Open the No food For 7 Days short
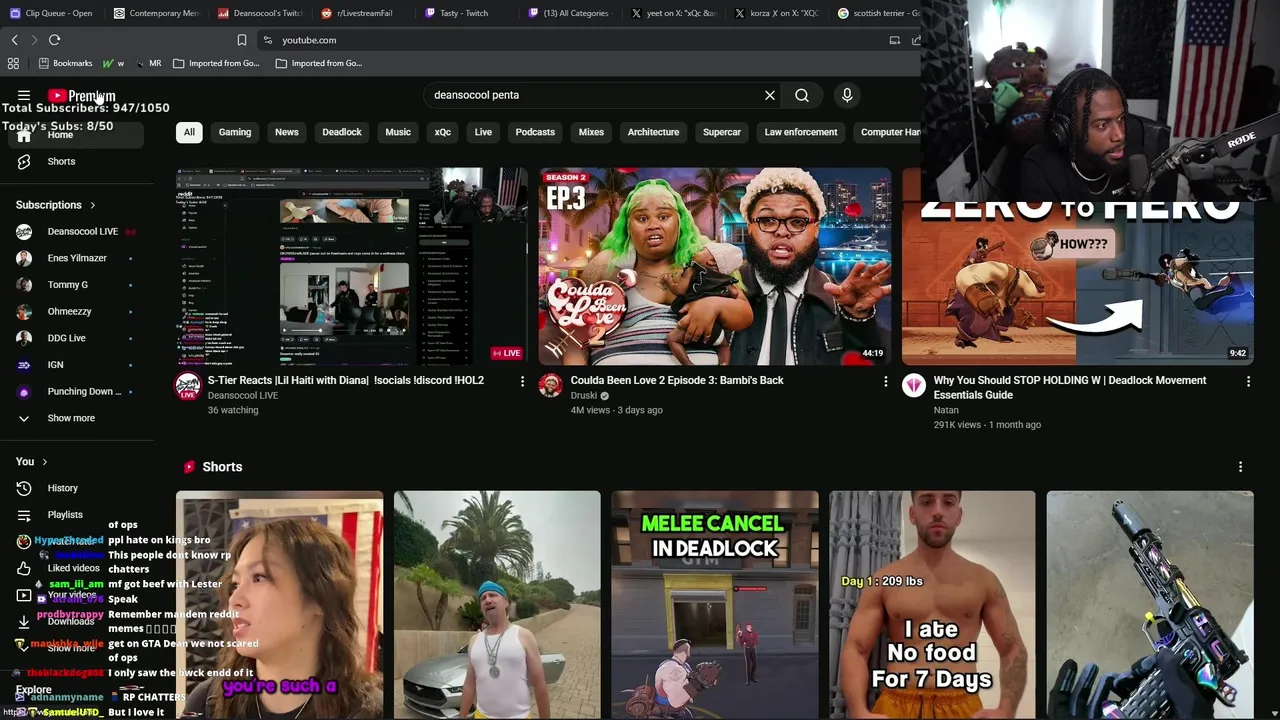The width and height of the screenshot is (1280, 720). tap(932, 604)
